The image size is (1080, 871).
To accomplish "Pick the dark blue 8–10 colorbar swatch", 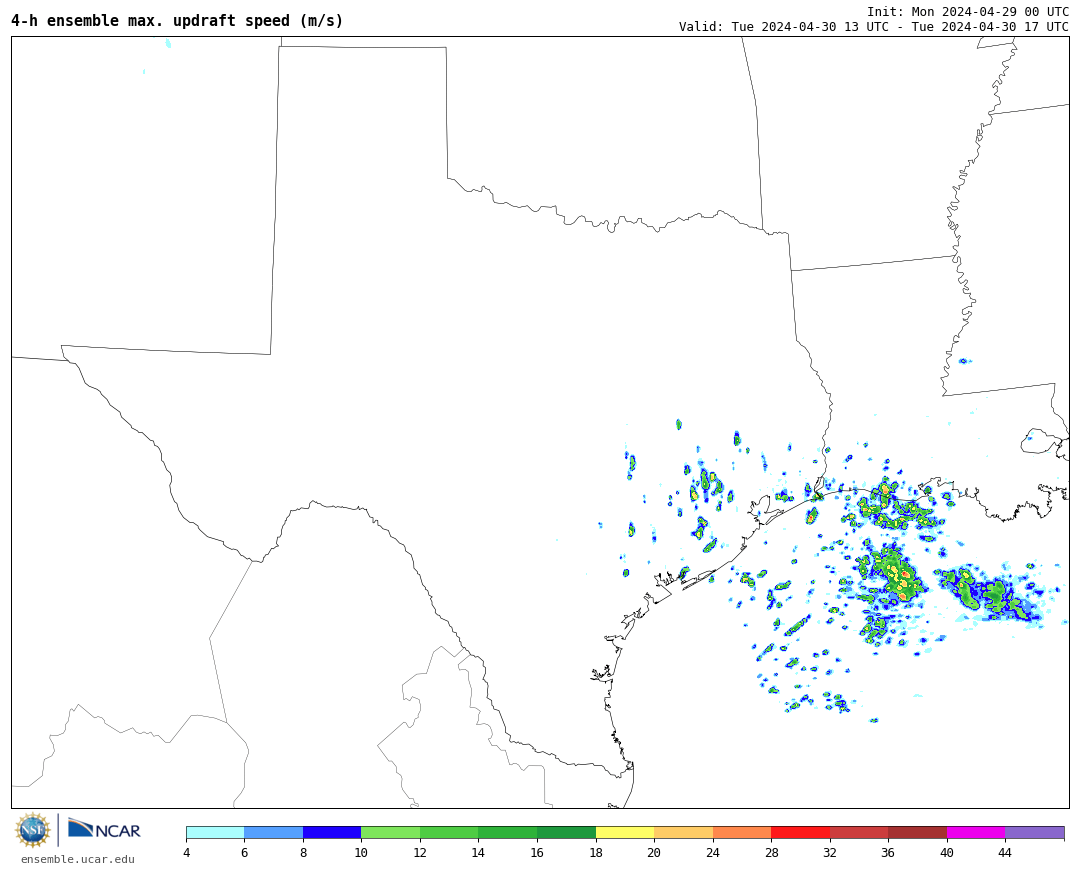I will pyautogui.click(x=332, y=832).
